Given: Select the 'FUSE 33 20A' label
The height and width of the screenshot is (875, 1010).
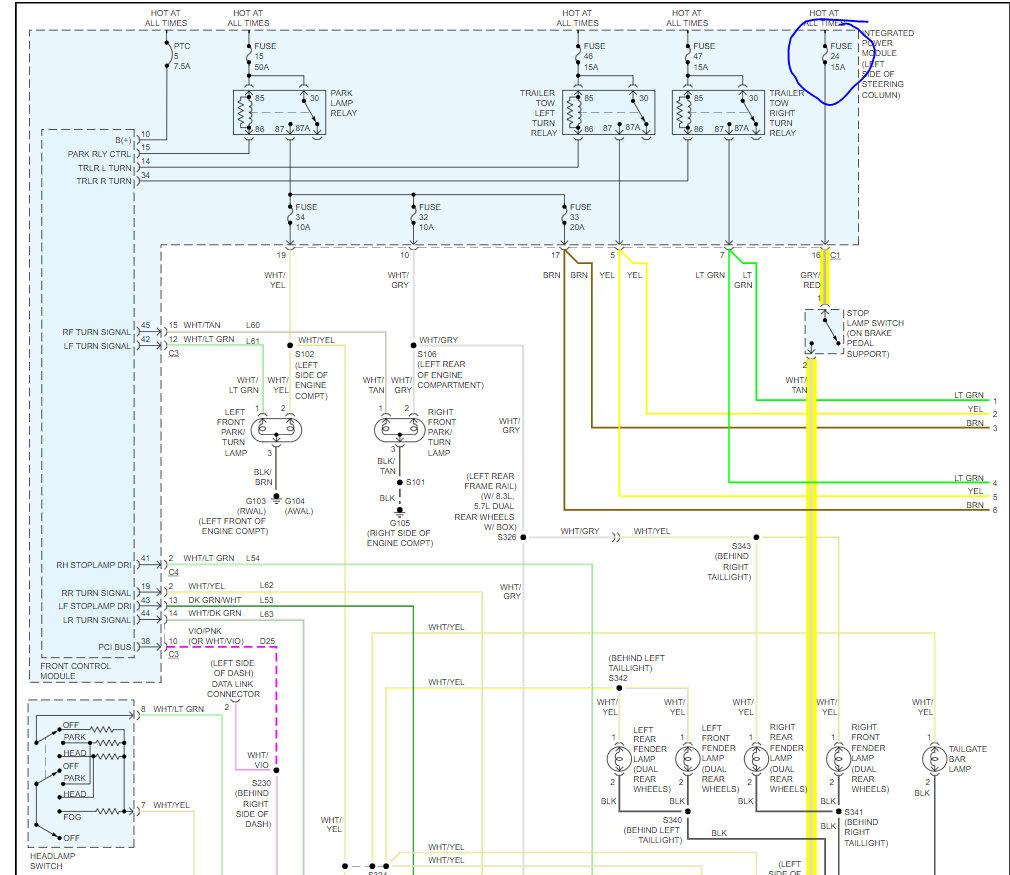Looking at the screenshot, I should click(x=580, y=217).
